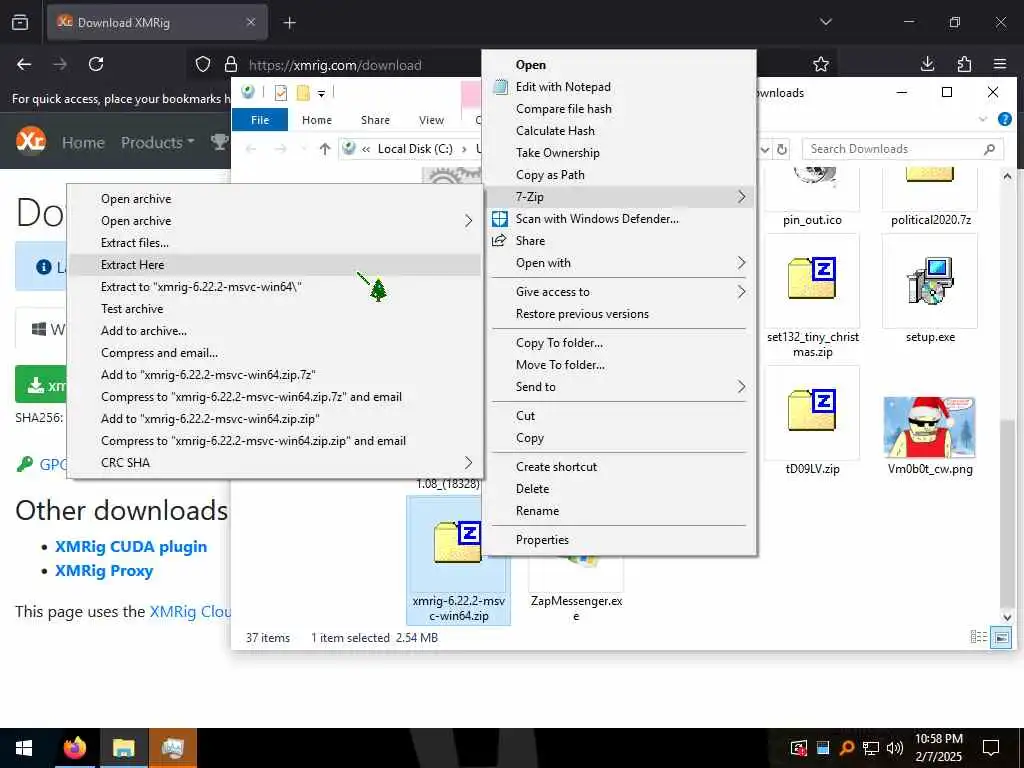Image resolution: width=1024 pixels, height=768 pixels.
Task: Click Rename in the context menu
Action: 619,511
